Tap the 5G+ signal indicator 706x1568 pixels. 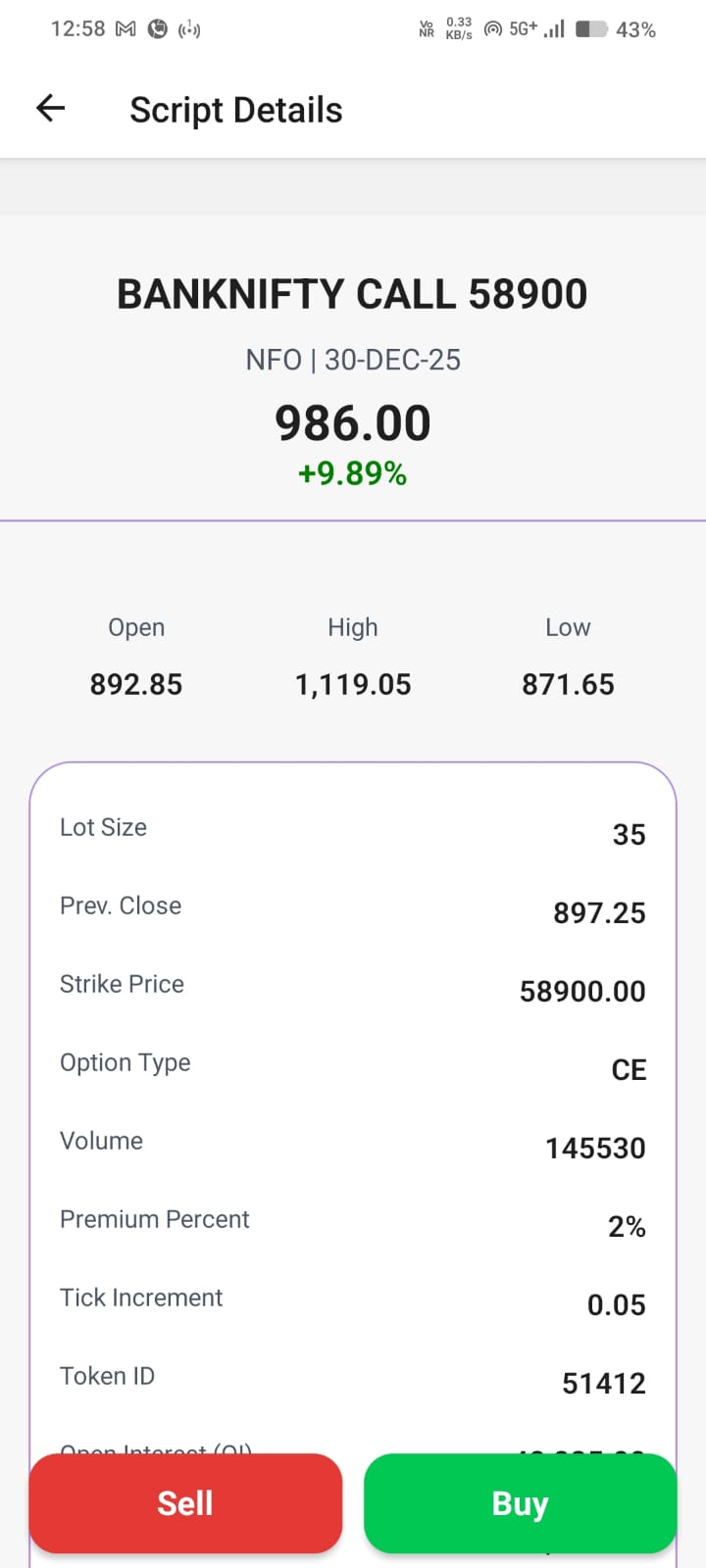pyautogui.click(x=524, y=29)
